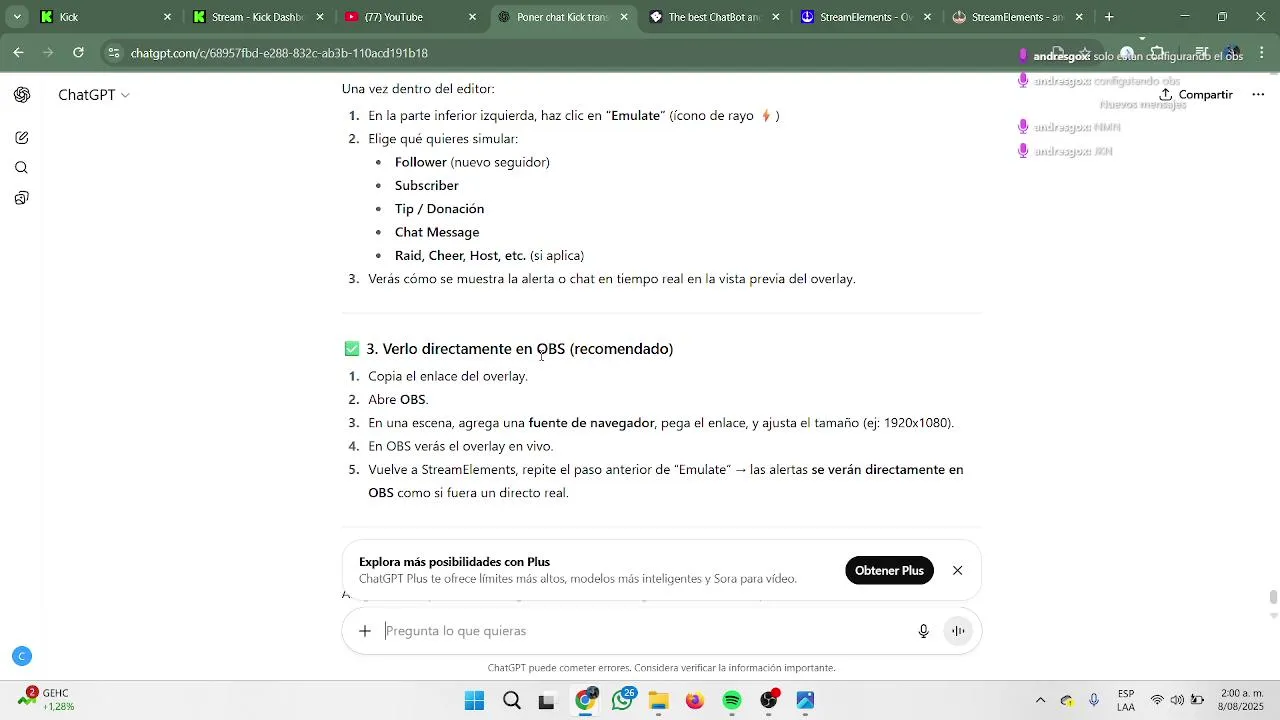View site information icon in address bar

click(x=114, y=53)
